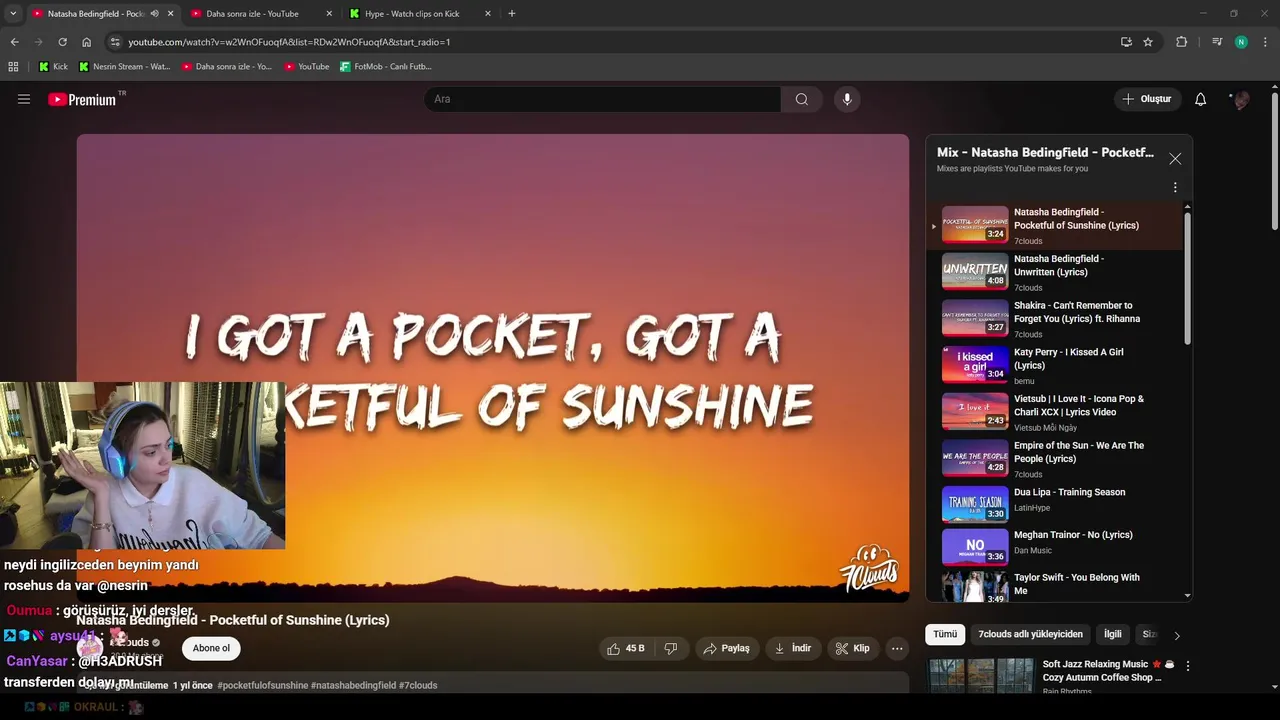Click the Klip clip button

point(853,648)
